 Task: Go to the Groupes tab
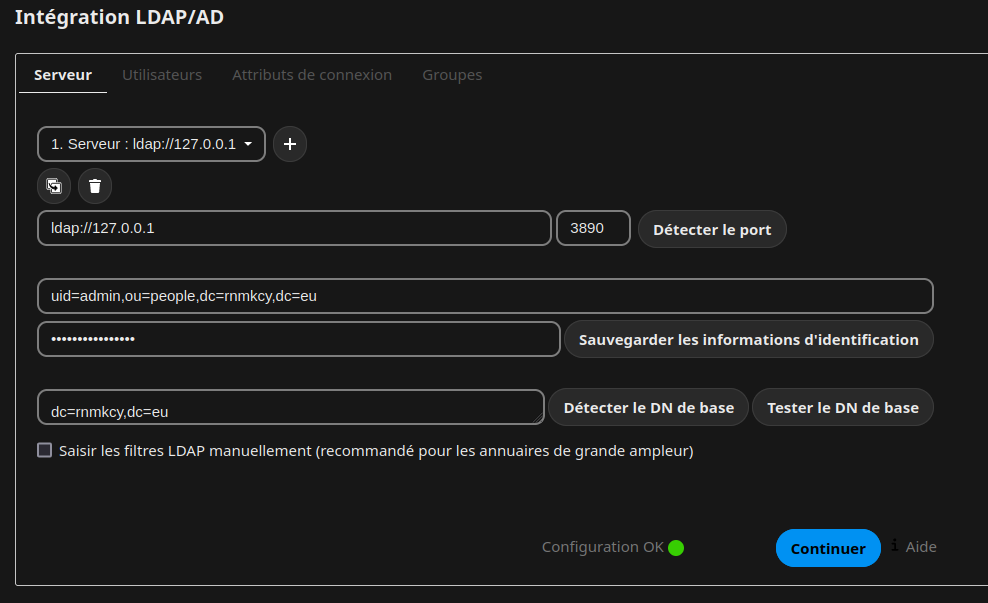click(x=452, y=75)
